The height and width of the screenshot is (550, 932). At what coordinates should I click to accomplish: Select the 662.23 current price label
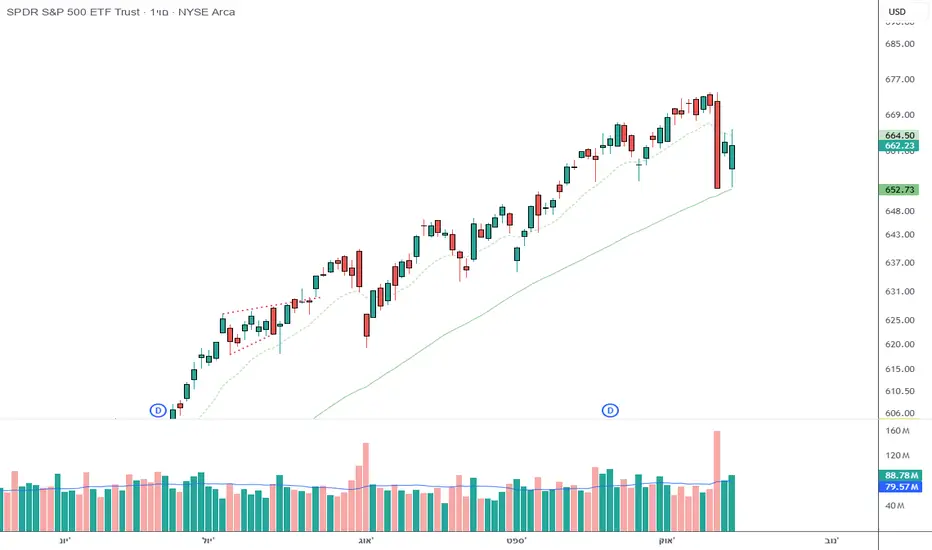coord(898,146)
